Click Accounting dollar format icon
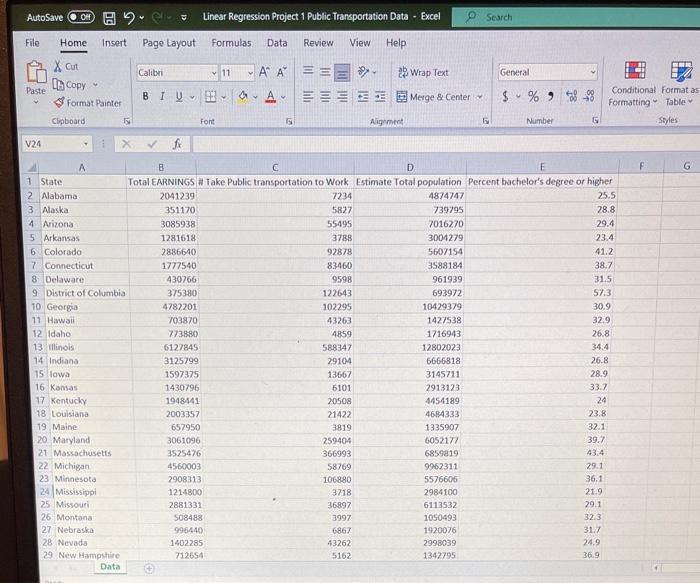Screen dimensions: 700x583 coord(505,96)
